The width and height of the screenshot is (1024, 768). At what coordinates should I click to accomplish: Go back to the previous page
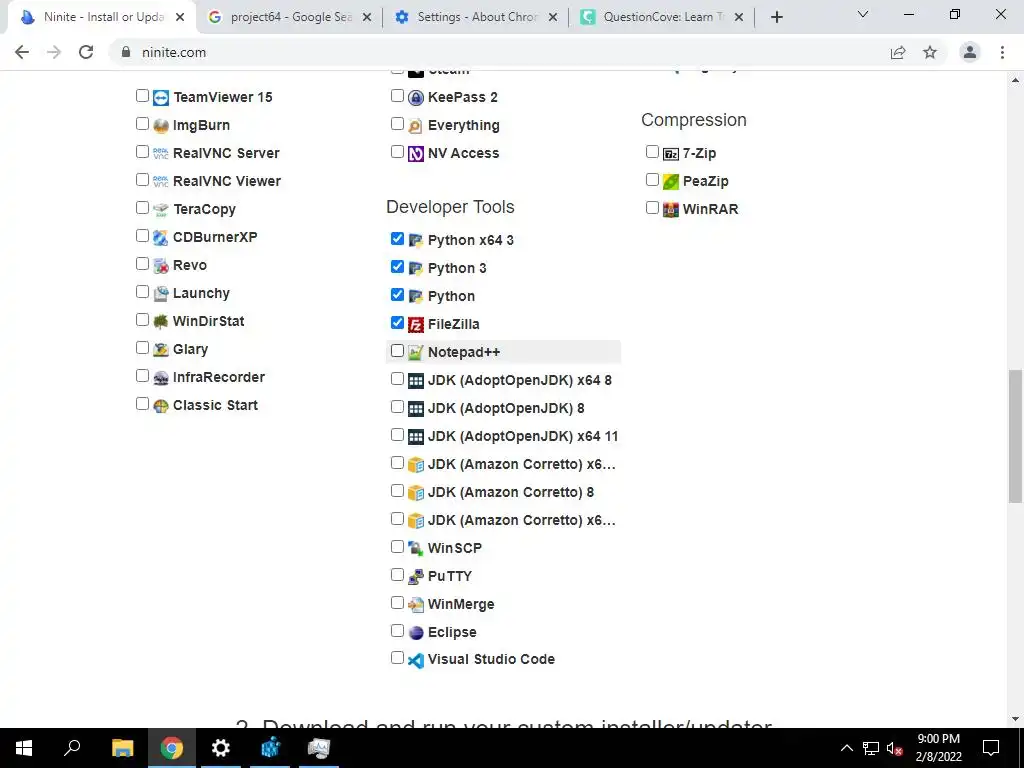point(22,52)
